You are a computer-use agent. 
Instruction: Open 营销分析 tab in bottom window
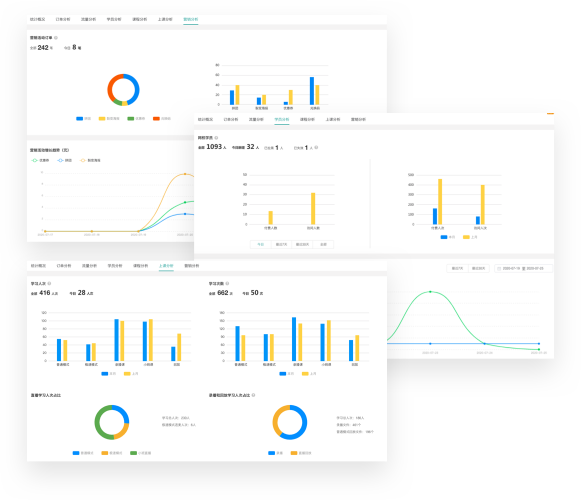click(192, 266)
